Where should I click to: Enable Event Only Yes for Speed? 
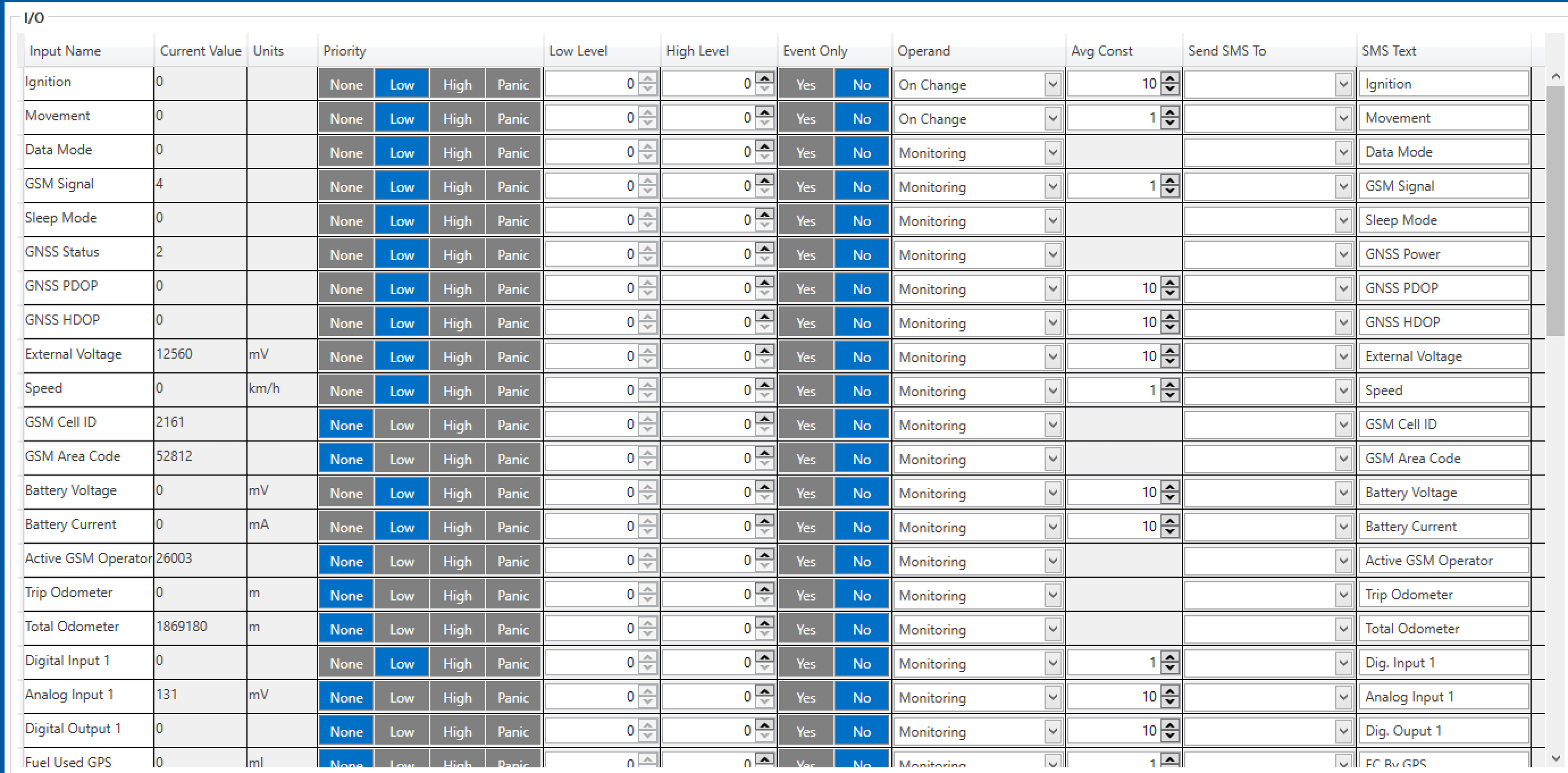806,391
